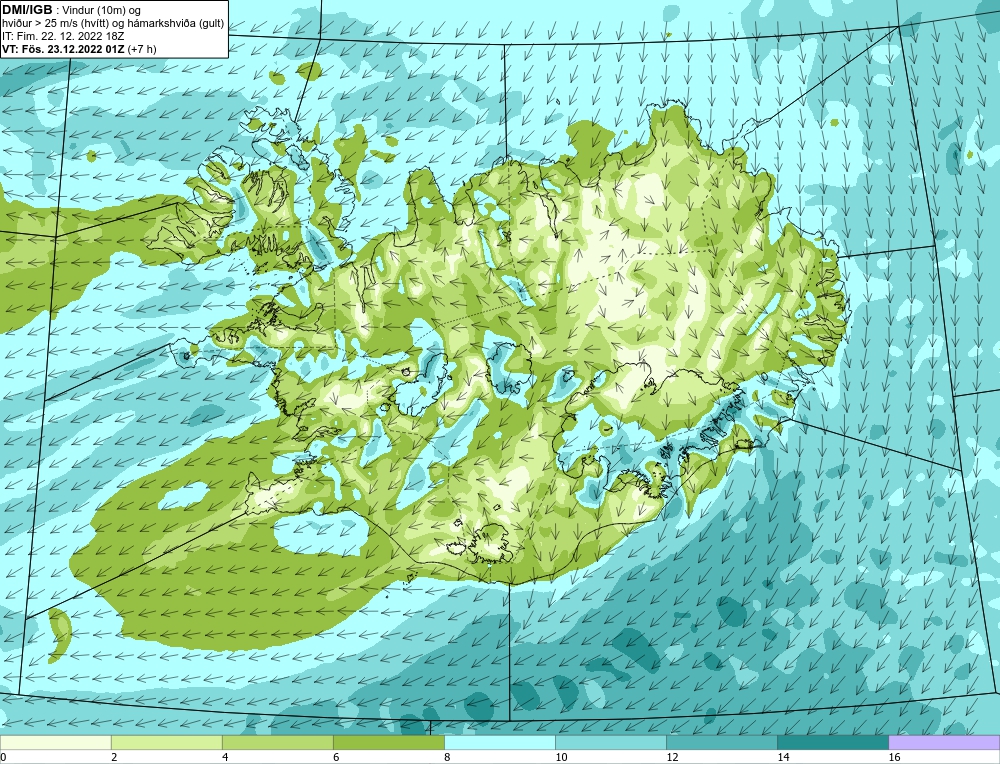Click the legend scale label '0'

pos(3,757)
